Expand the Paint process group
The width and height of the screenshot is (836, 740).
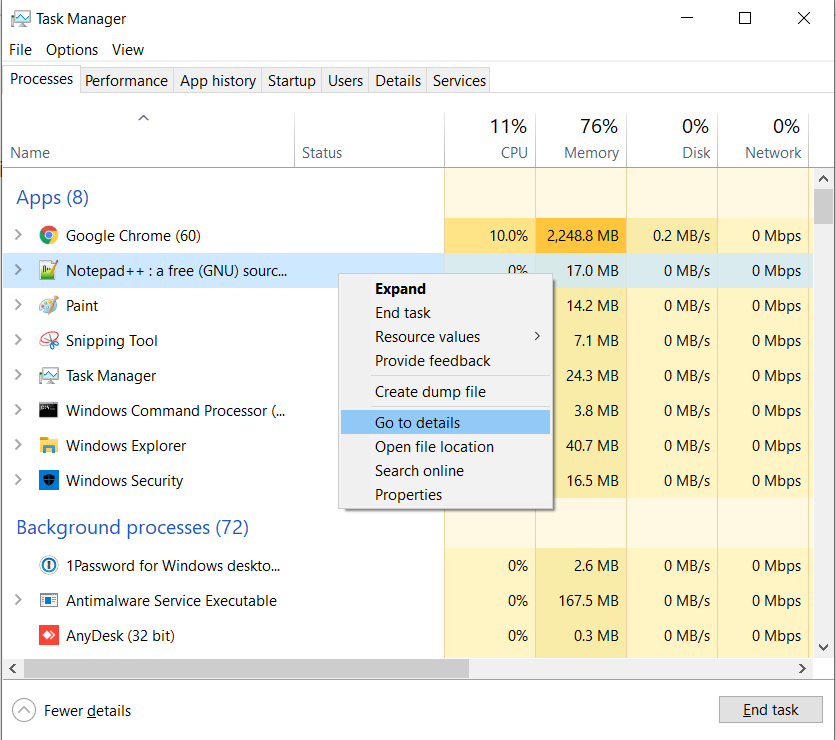point(18,304)
